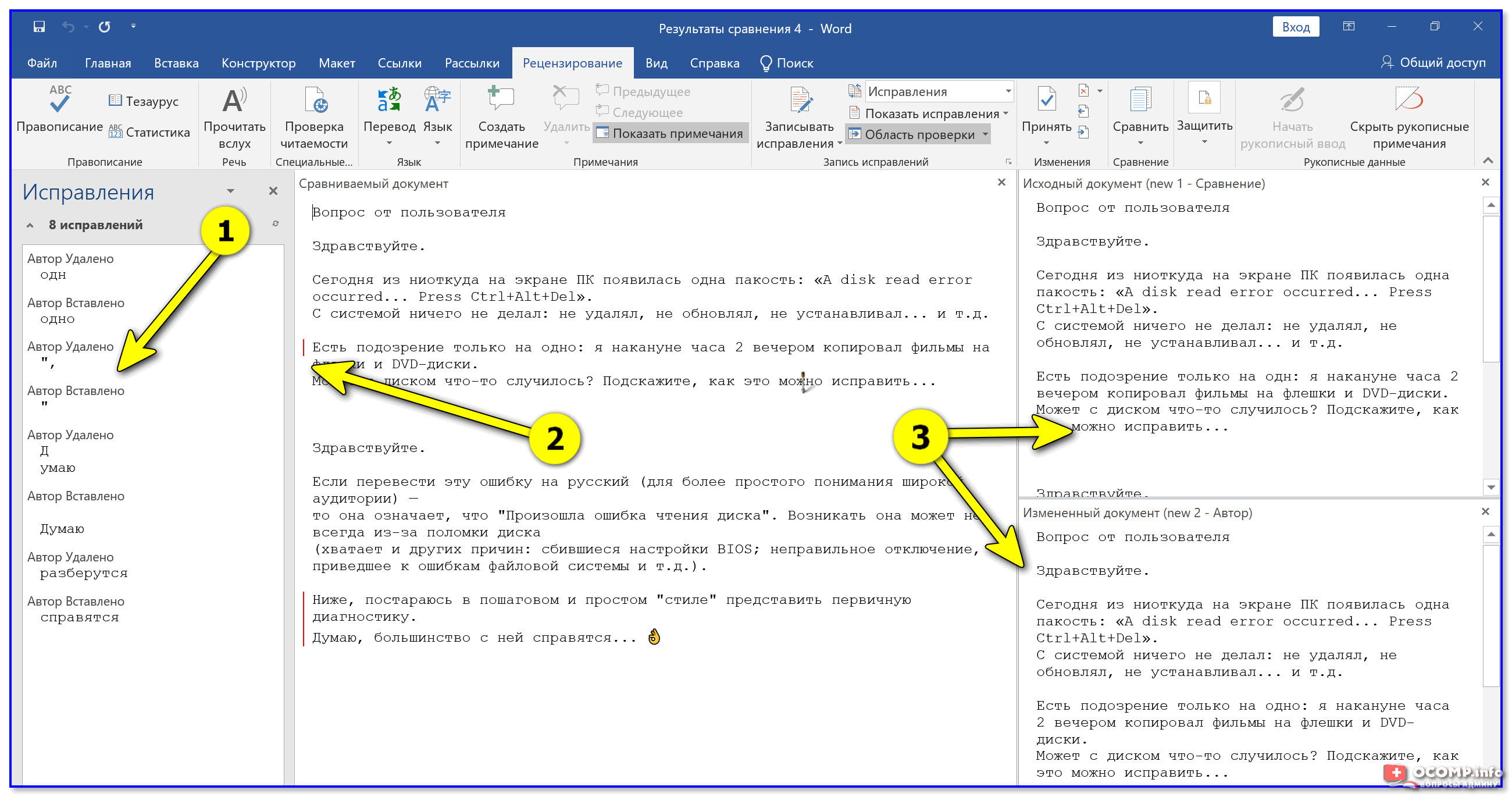Switch to the Главная tab
This screenshot has width=1512, height=797.
tap(108, 63)
